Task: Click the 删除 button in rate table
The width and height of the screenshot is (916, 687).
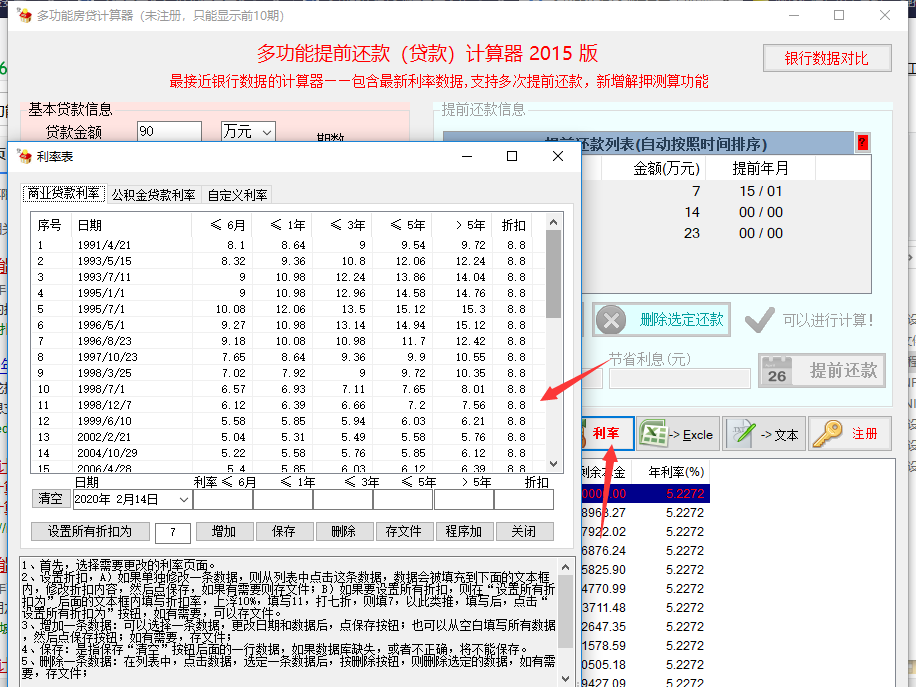Action: [x=344, y=531]
